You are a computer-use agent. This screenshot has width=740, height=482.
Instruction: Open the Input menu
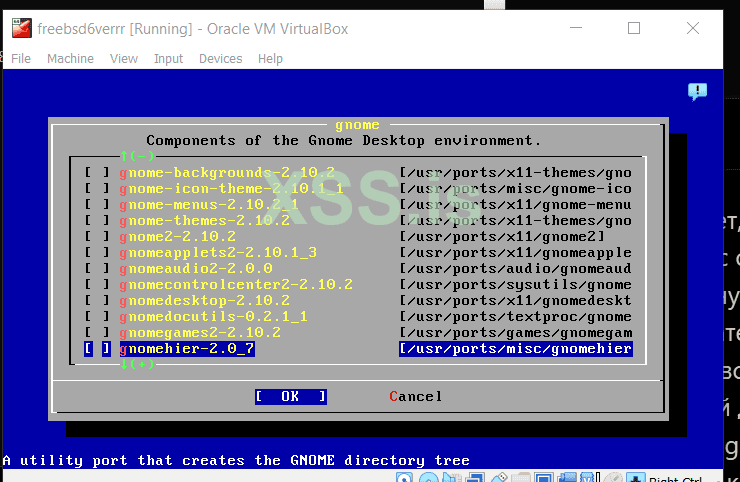pos(168,59)
